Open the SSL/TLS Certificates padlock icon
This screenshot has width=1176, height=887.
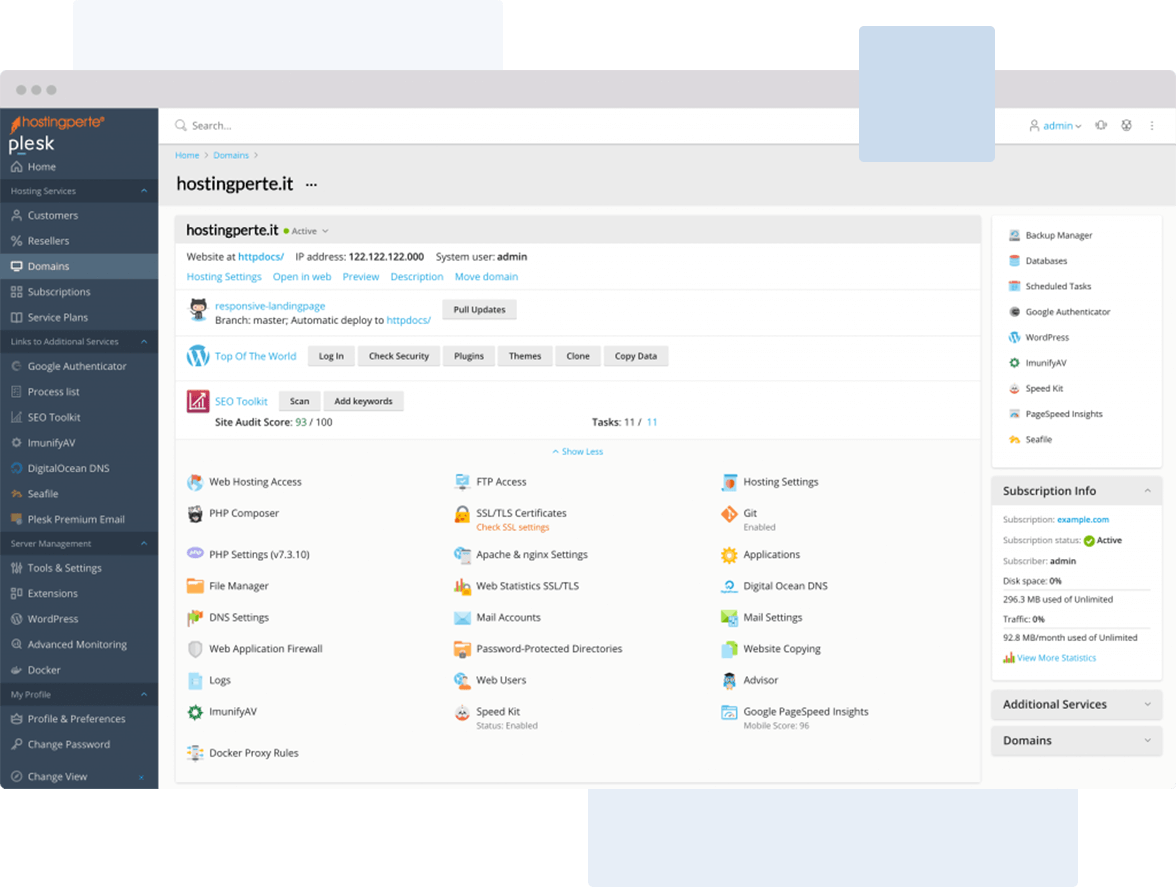(462, 515)
